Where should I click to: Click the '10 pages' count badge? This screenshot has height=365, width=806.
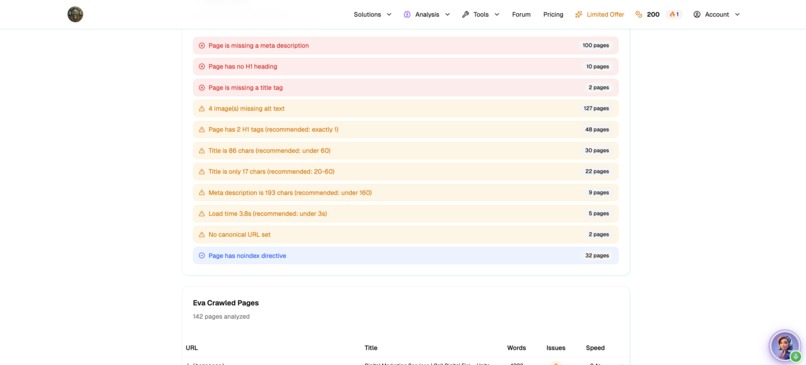click(597, 66)
